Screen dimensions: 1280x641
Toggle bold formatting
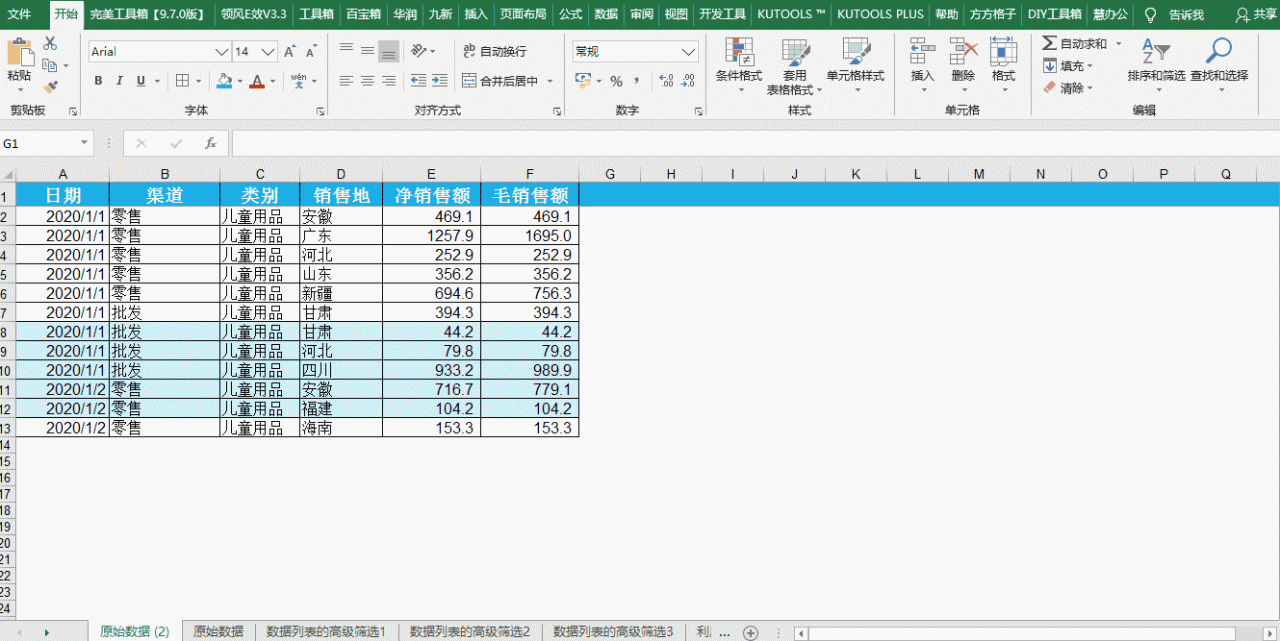tap(98, 81)
